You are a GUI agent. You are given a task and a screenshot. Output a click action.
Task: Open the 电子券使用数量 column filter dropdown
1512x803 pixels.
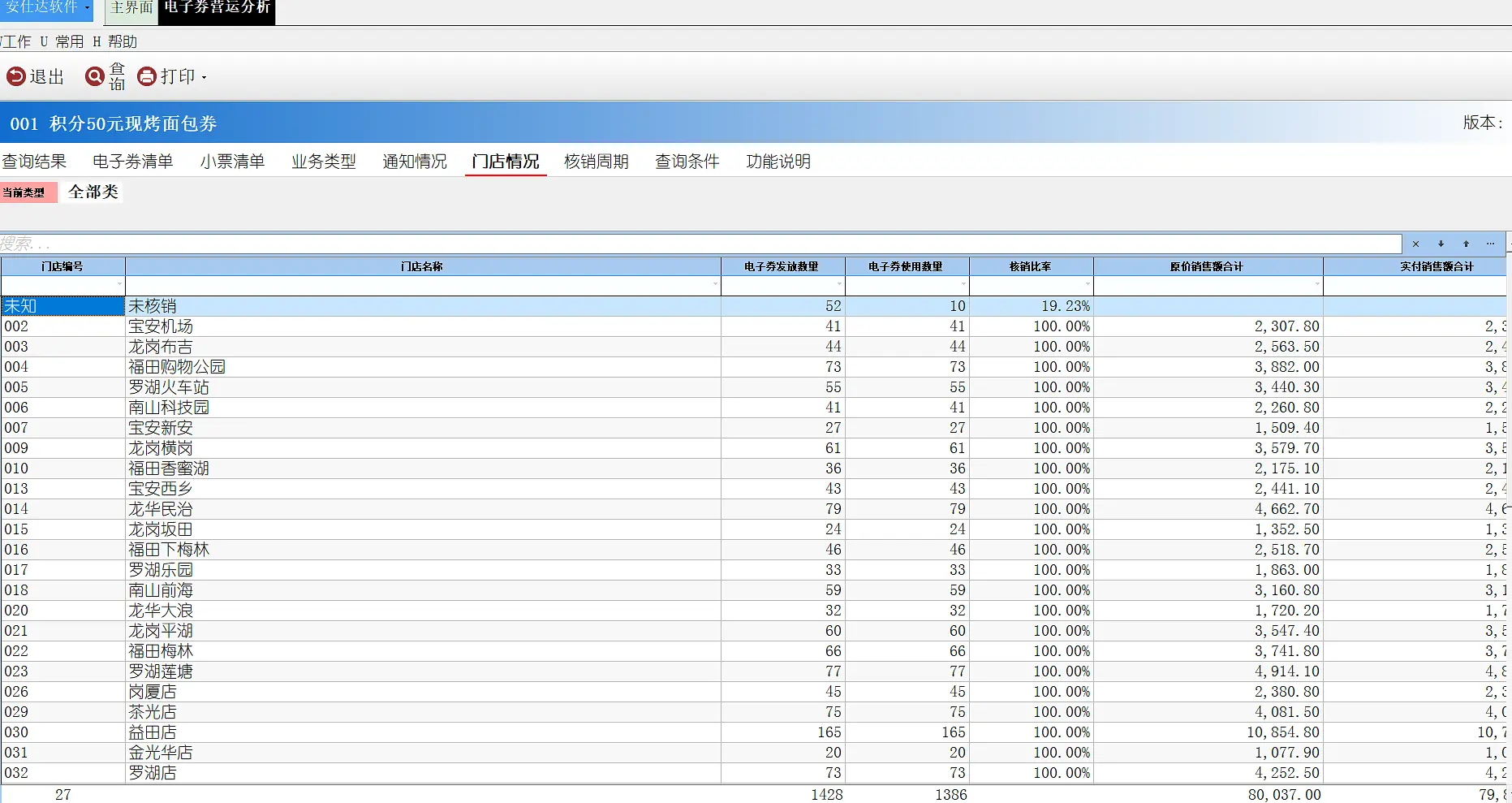click(964, 284)
